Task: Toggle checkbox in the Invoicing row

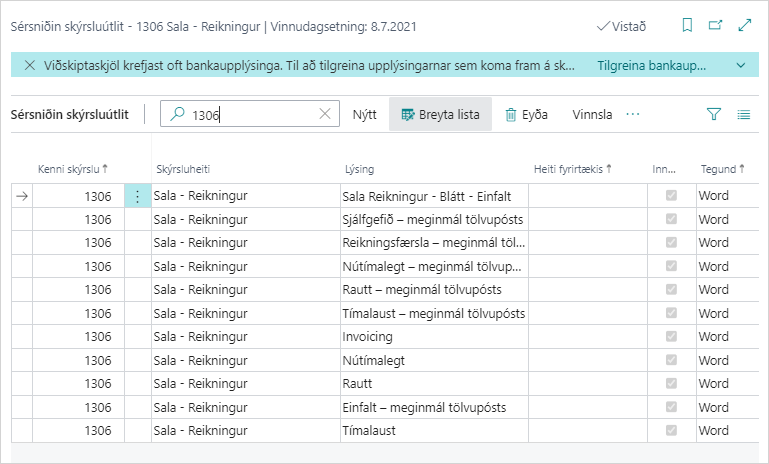Action: tap(671, 337)
